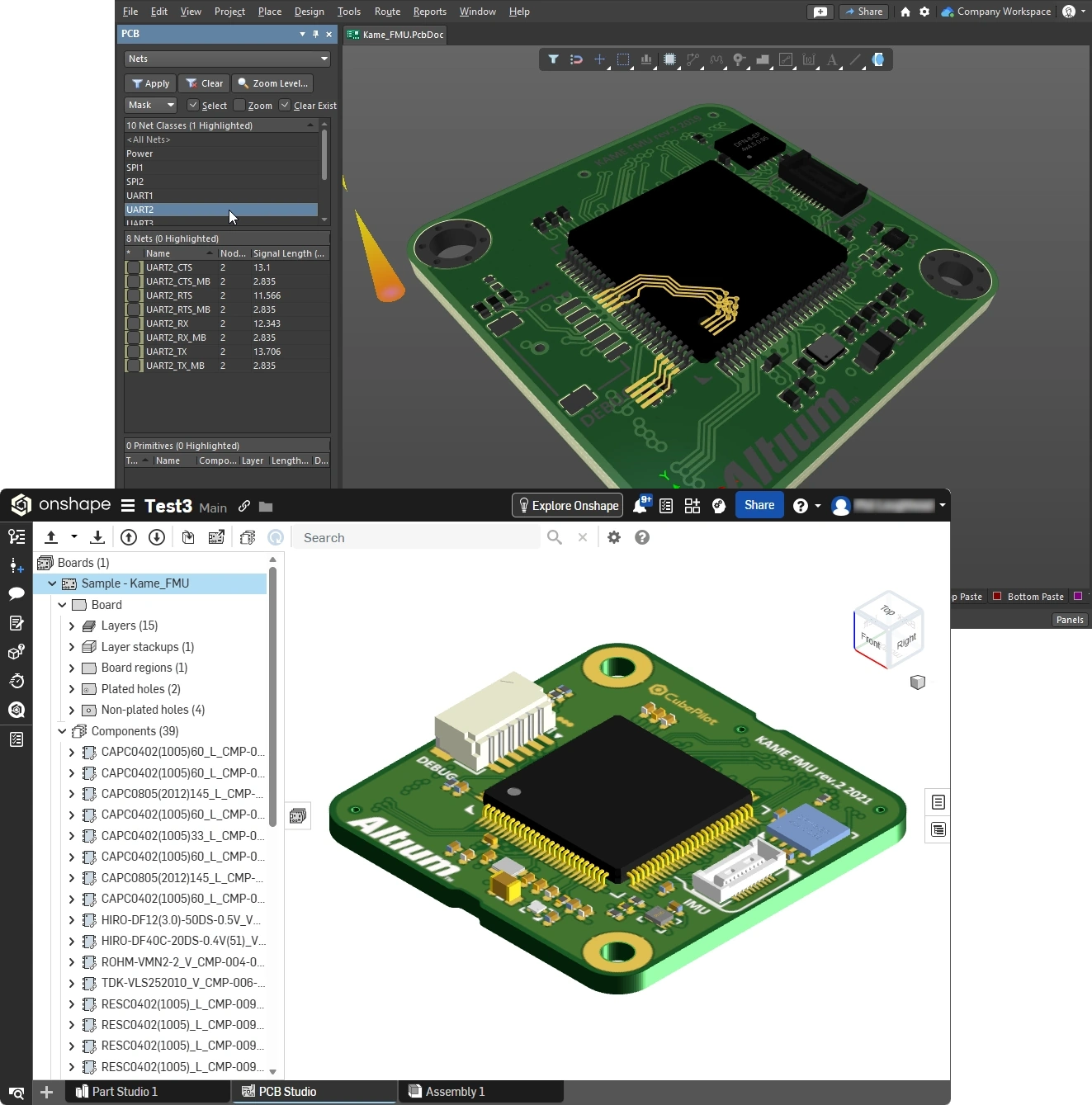Toggle the Zoom checkbox in PCB panel
The image size is (1092, 1105).
239,105
